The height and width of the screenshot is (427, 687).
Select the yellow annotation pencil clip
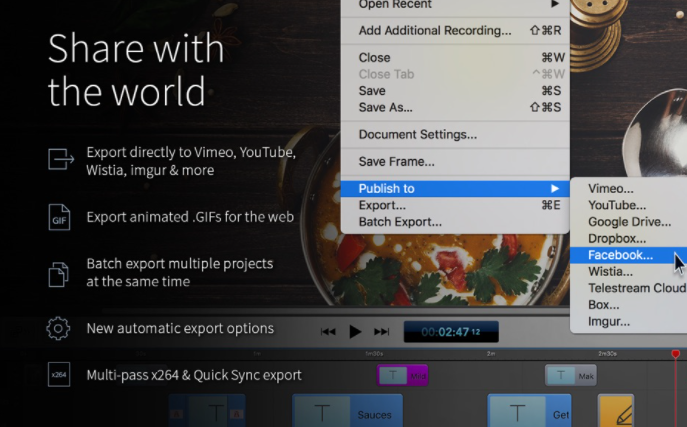coord(616,412)
